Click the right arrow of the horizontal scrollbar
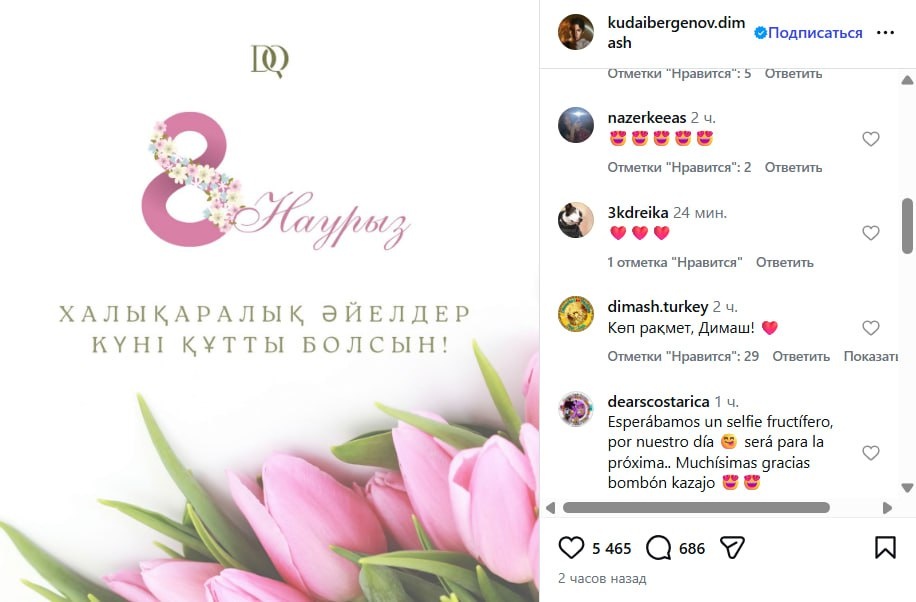The width and height of the screenshot is (916, 602). pyautogui.click(x=887, y=508)
